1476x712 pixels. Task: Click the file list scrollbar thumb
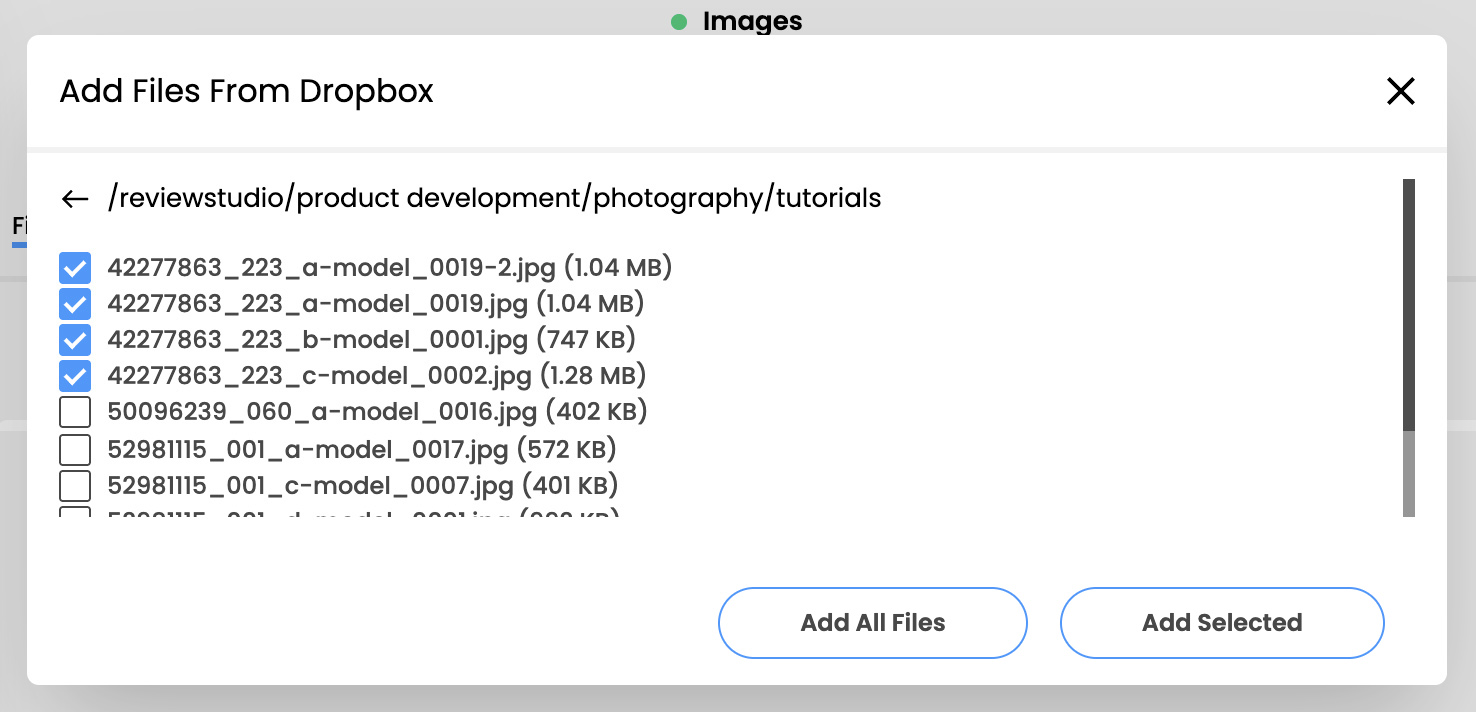click(1408, 305)
